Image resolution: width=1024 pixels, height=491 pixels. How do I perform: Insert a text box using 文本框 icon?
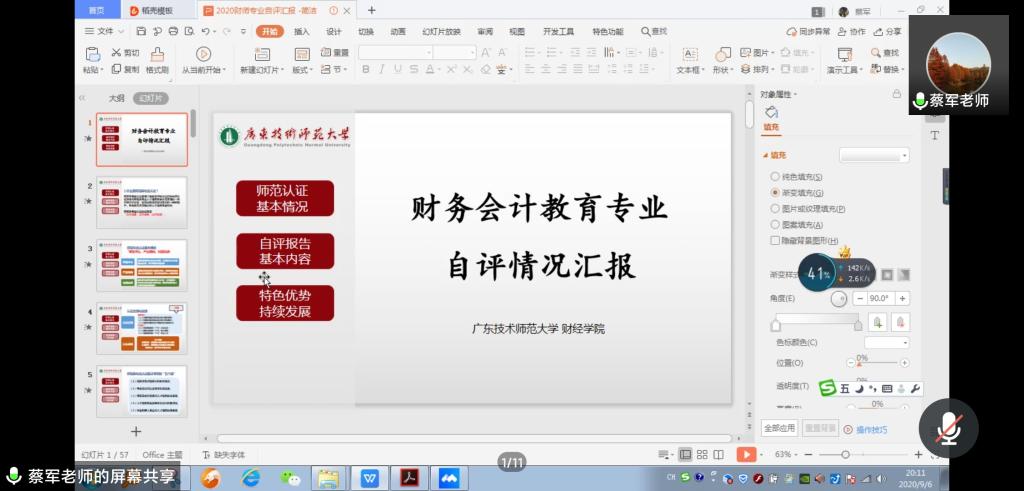click(x=690, y=55)
